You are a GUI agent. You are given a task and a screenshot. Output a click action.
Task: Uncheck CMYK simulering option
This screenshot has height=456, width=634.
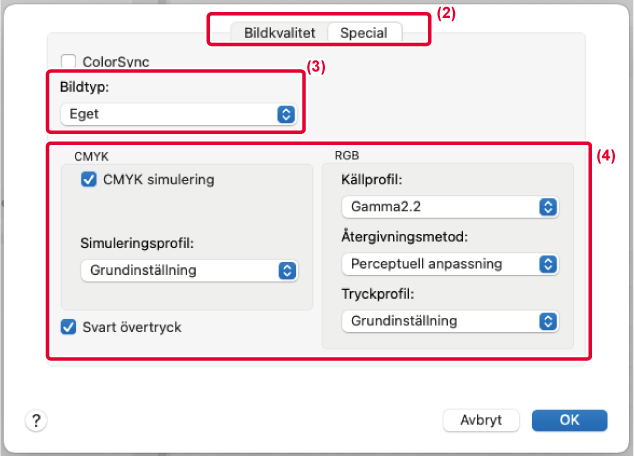pyautogui.click(x=88, y=180)
